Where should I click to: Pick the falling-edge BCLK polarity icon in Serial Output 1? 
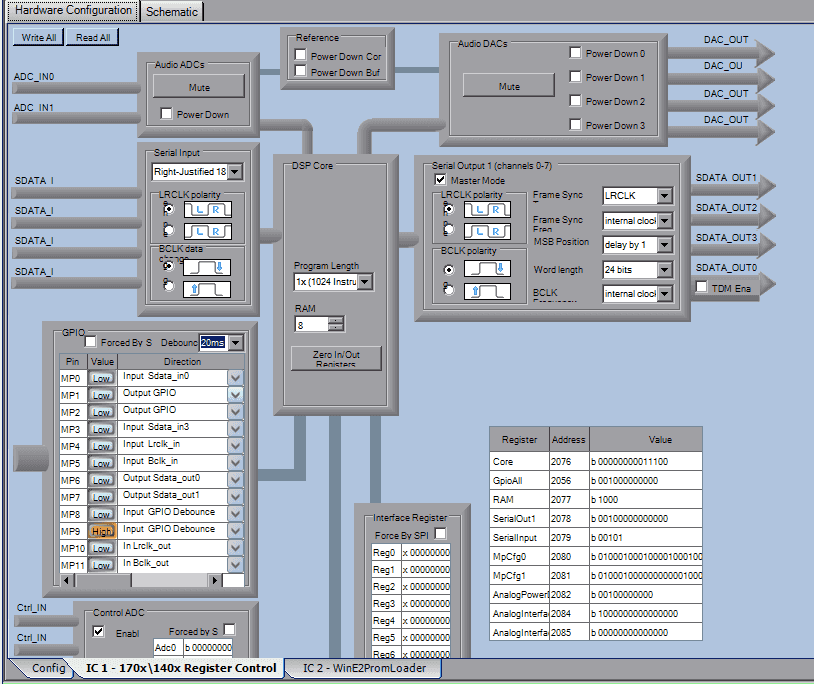click(x=487, y=269)
